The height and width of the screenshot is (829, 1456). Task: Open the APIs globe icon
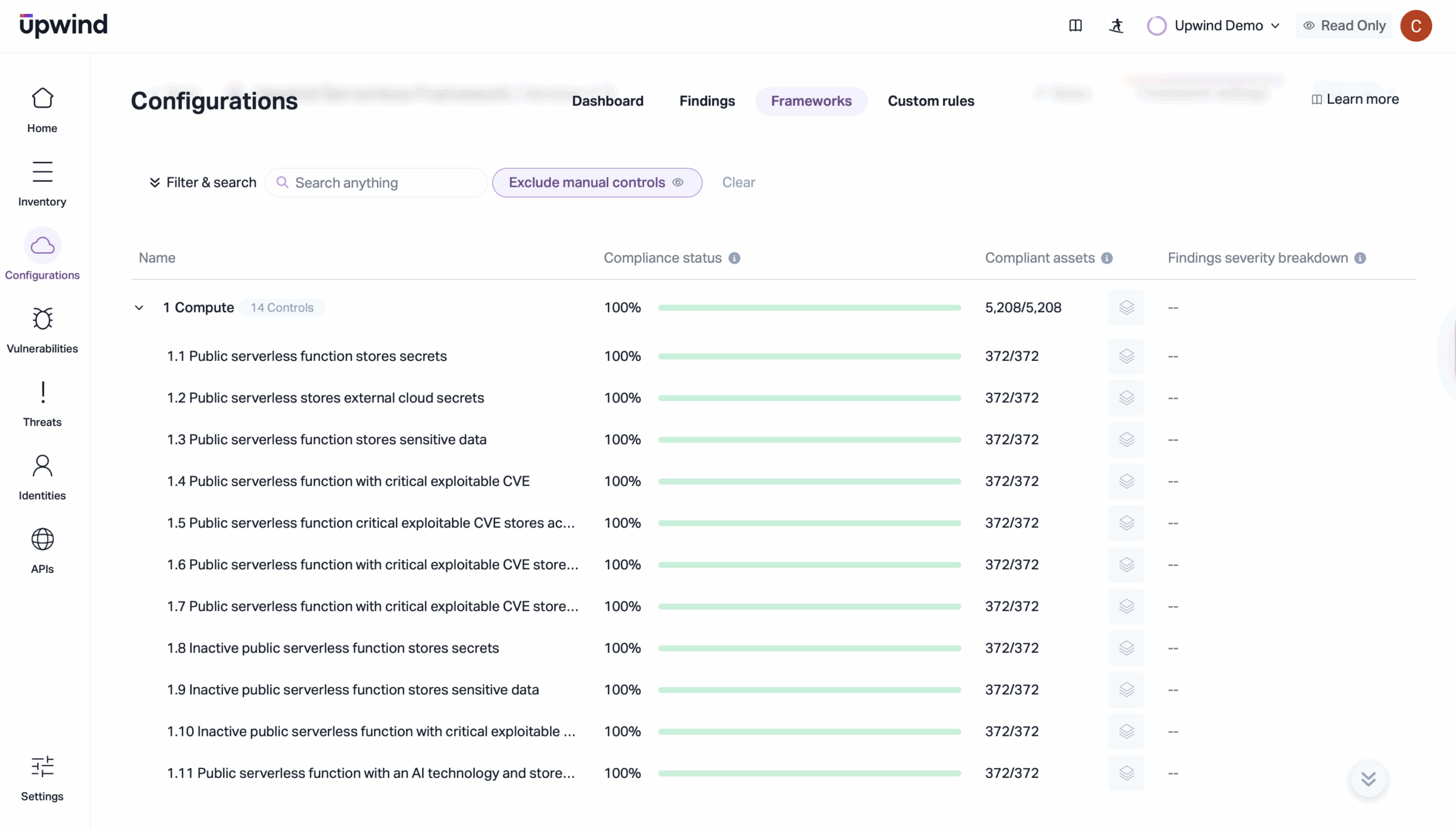[x=42, y=539]
